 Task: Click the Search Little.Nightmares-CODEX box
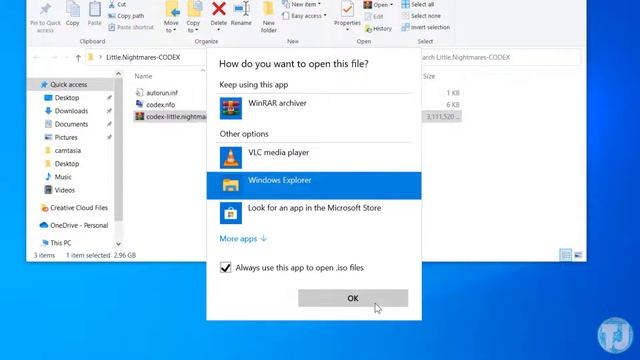pyautogui.click(x=501, y=58)
